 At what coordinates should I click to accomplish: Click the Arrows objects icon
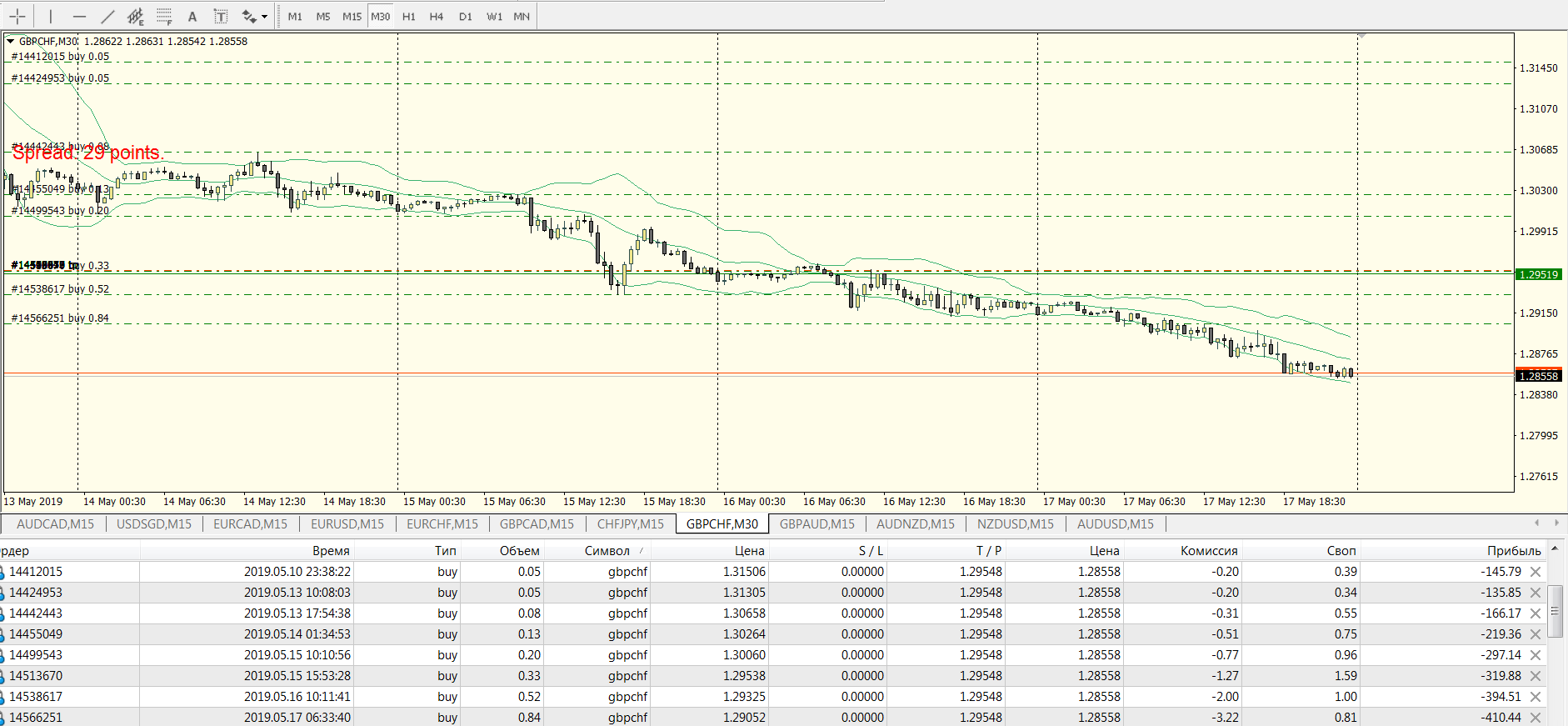point(248,16)
